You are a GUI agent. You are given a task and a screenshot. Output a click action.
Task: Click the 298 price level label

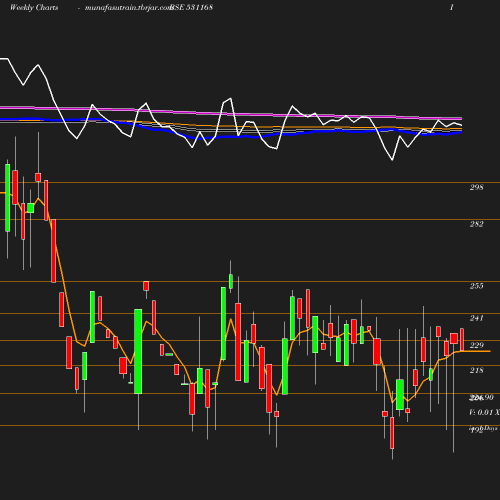(476, 187)
